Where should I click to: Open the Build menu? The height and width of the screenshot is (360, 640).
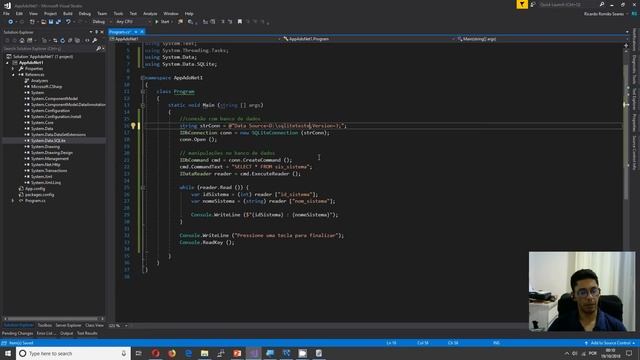pos(68,13)
